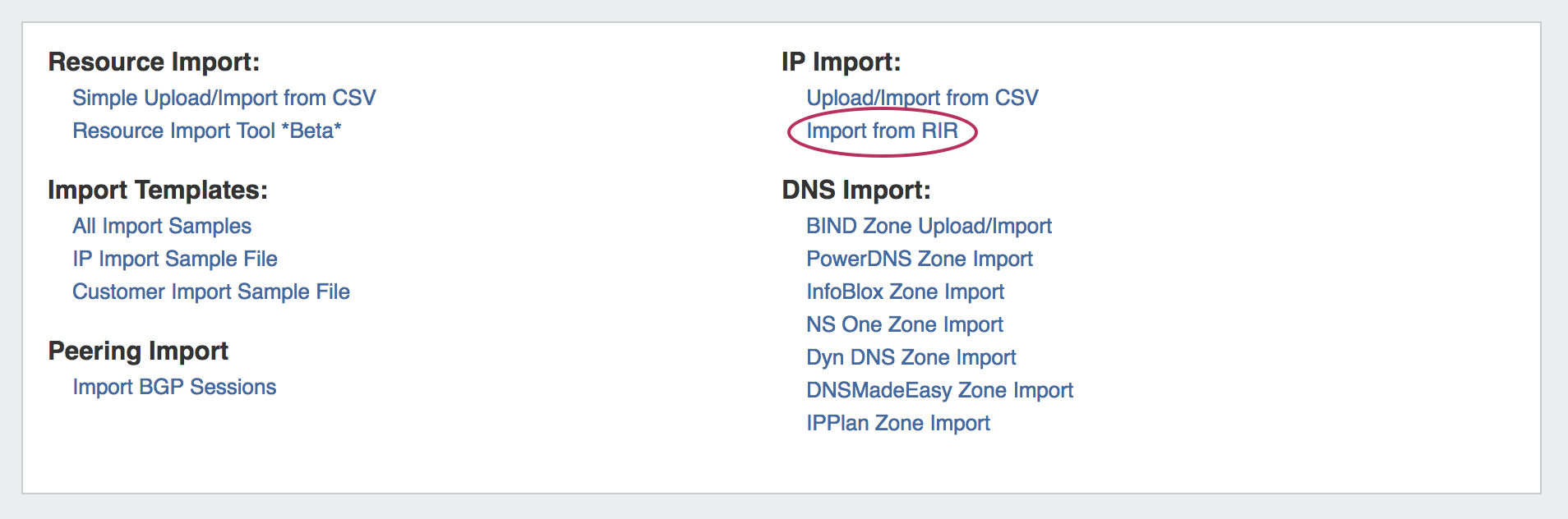This screenshot has height=519, width=1568.
Task: Open the Dyn DNS Zone Import link
Action: (x=911, y=357)
